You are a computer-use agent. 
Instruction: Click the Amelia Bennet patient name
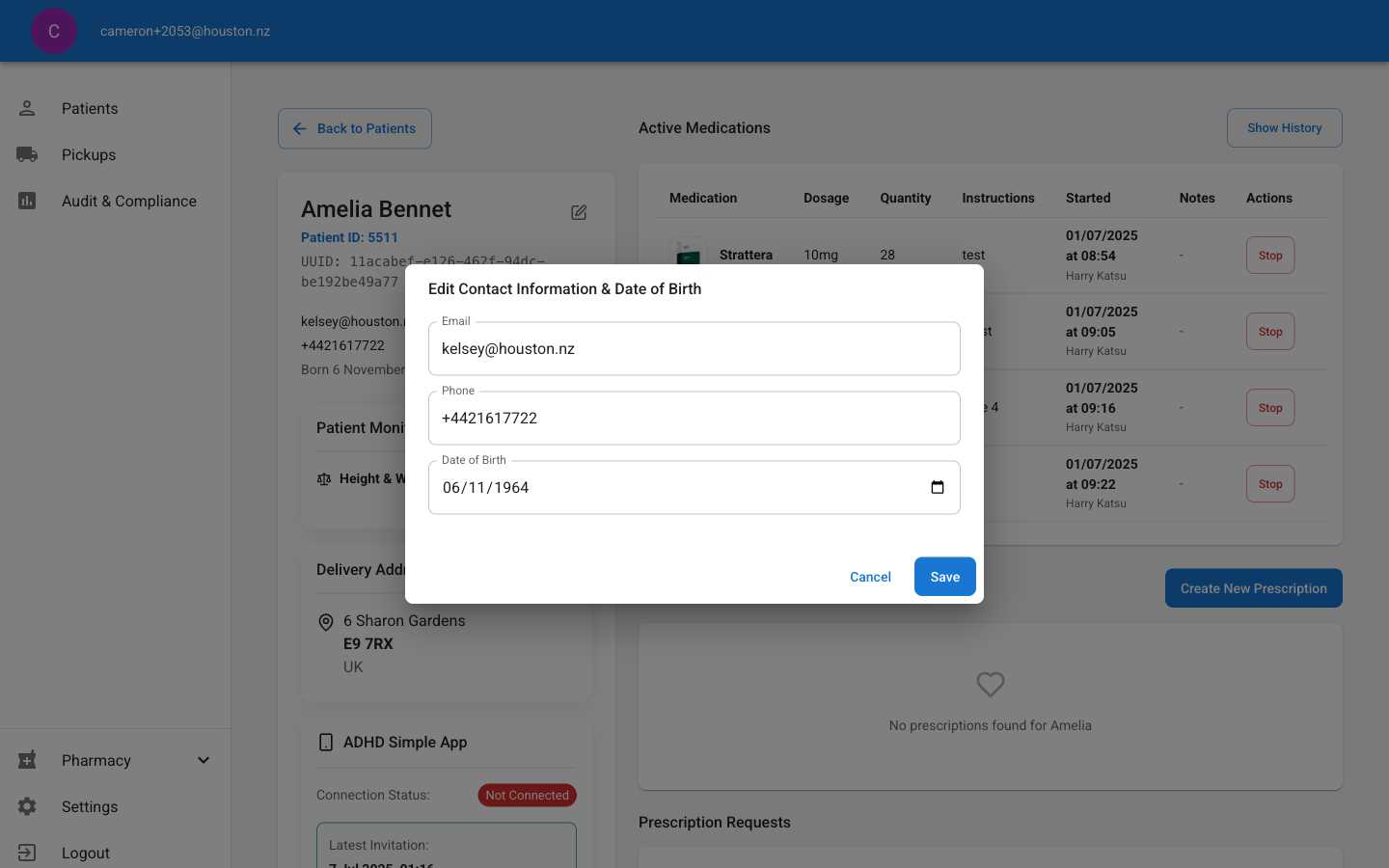376,209
